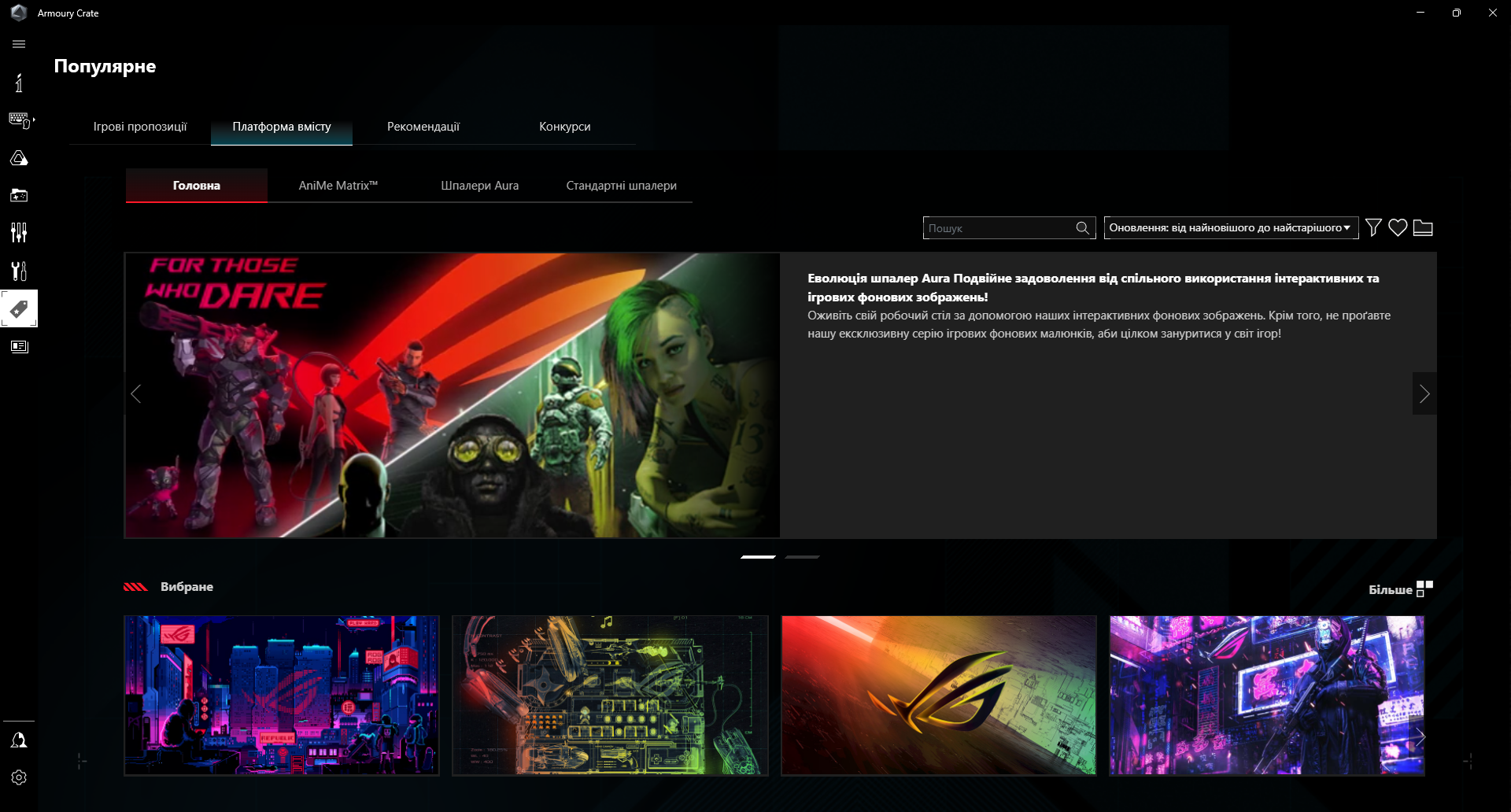This screenshot has width=1511, height=812.
Task: Switch to the AniMe Matrix sub-tab
Action: (x=338, y=186)
